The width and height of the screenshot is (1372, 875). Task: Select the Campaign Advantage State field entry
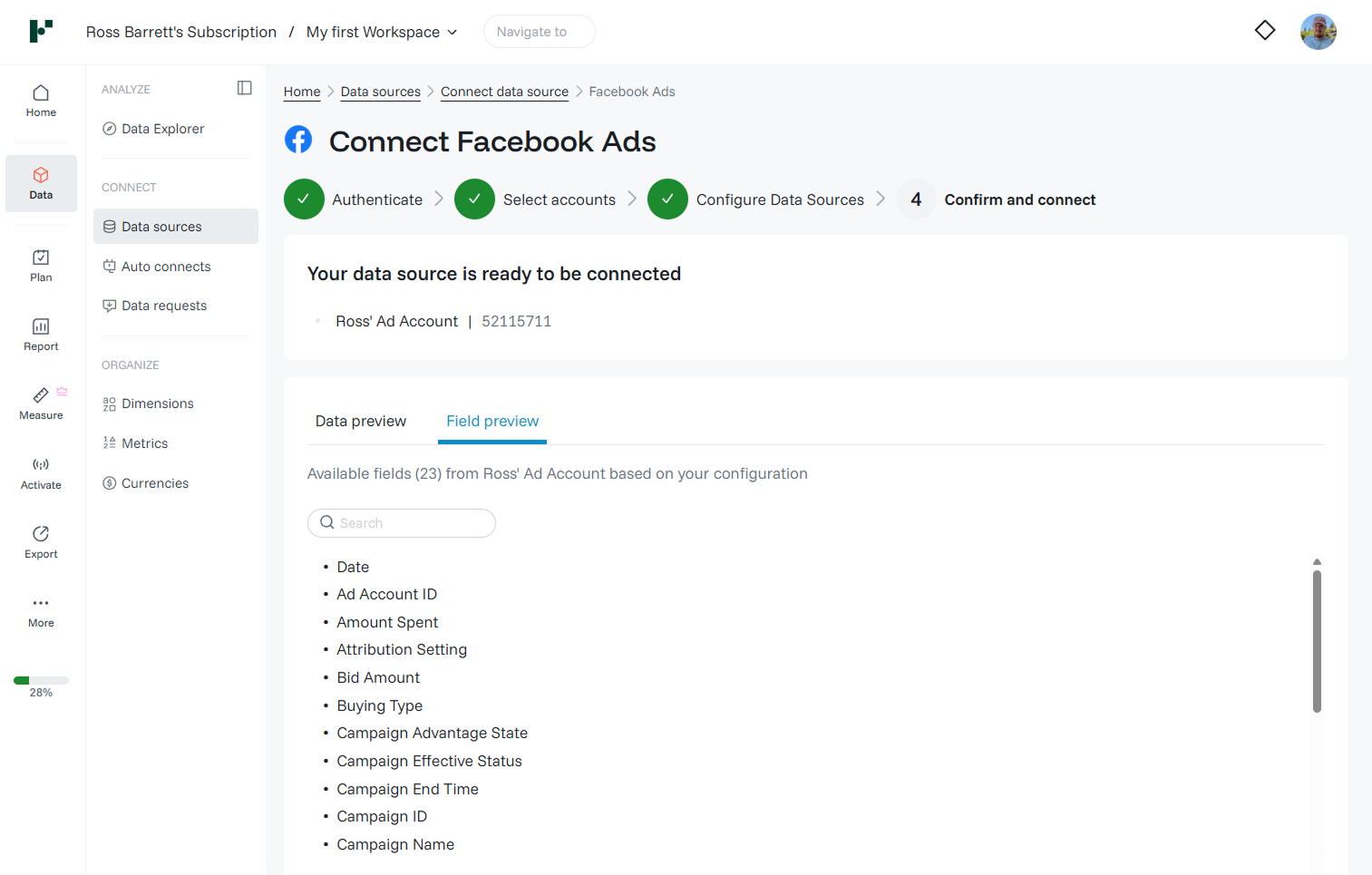(x=433, y=733)
